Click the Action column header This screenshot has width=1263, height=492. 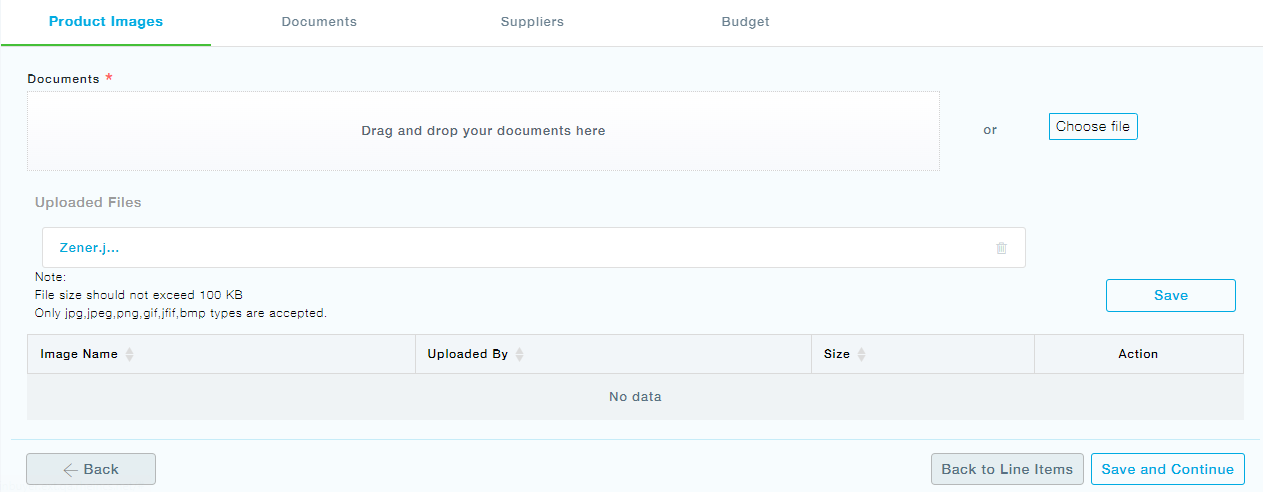pyautogui.click(x=1139, y=354)
